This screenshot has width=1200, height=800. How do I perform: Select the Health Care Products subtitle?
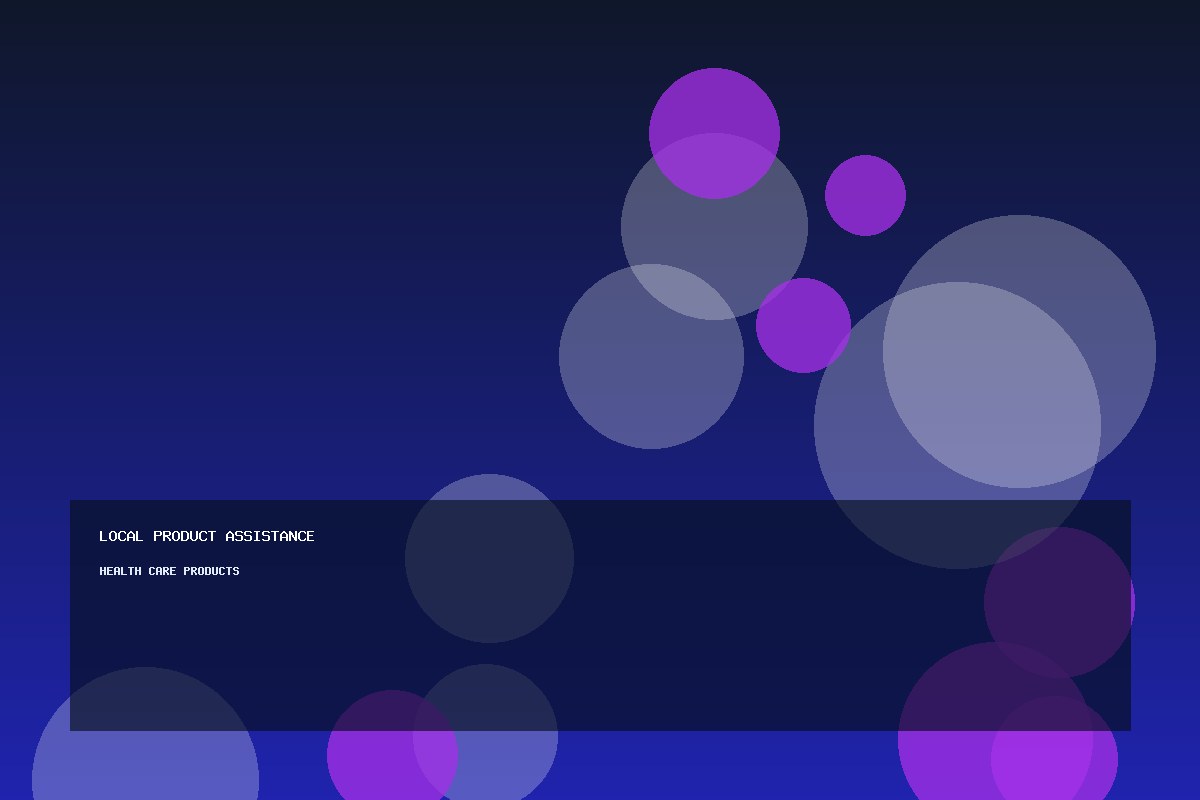169,571
